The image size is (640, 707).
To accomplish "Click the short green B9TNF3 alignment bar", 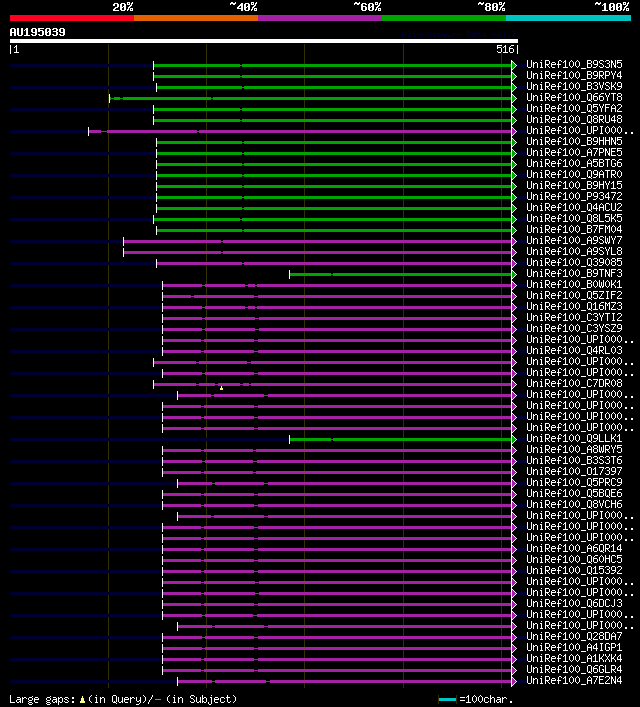I will pyautogui.click(x=401, y=275).
